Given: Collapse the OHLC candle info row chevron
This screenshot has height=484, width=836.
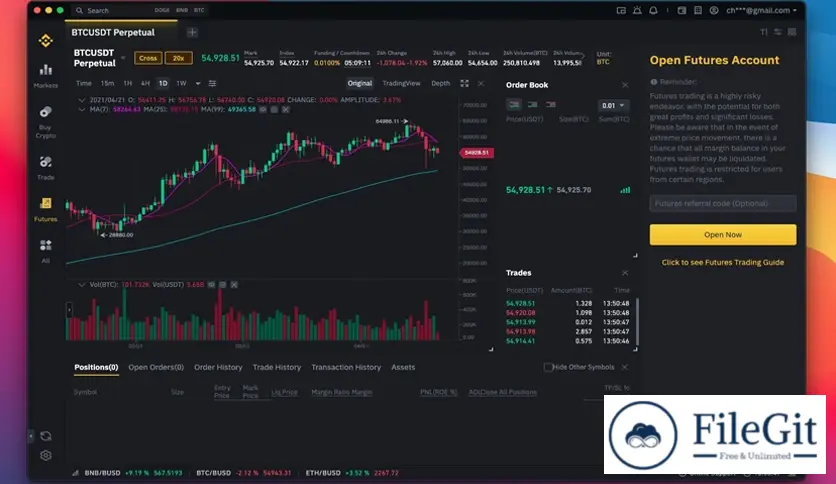Looking at the screenshot, I should coord(82,100).
